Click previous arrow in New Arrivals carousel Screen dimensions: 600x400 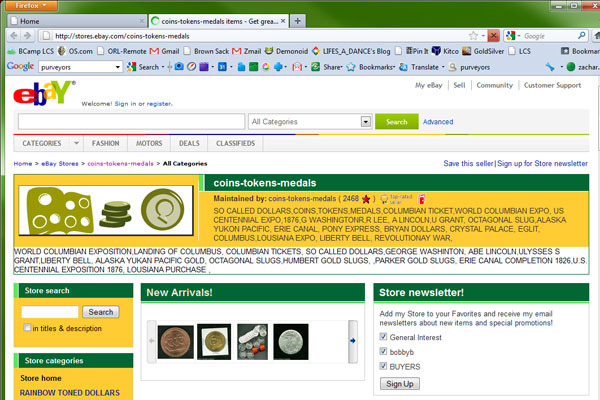(x=152, y=341)
